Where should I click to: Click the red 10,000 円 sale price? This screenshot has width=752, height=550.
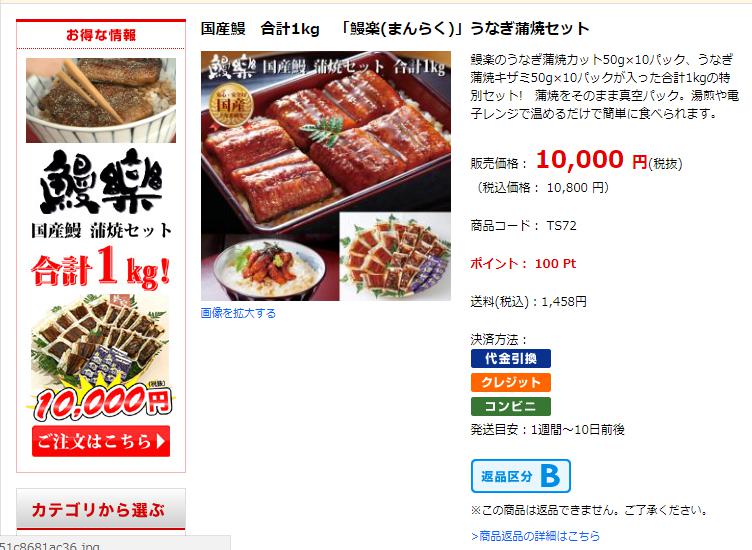592,160
